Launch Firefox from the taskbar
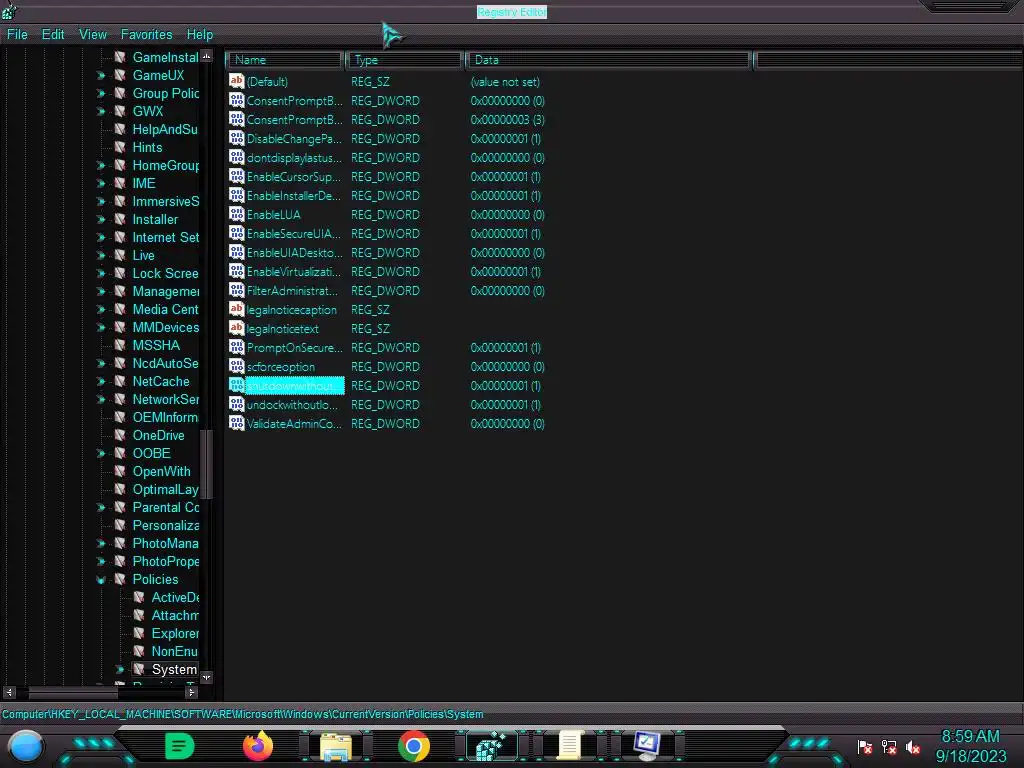This screenshot has height=768, width=1024. (x=258, y=746)
